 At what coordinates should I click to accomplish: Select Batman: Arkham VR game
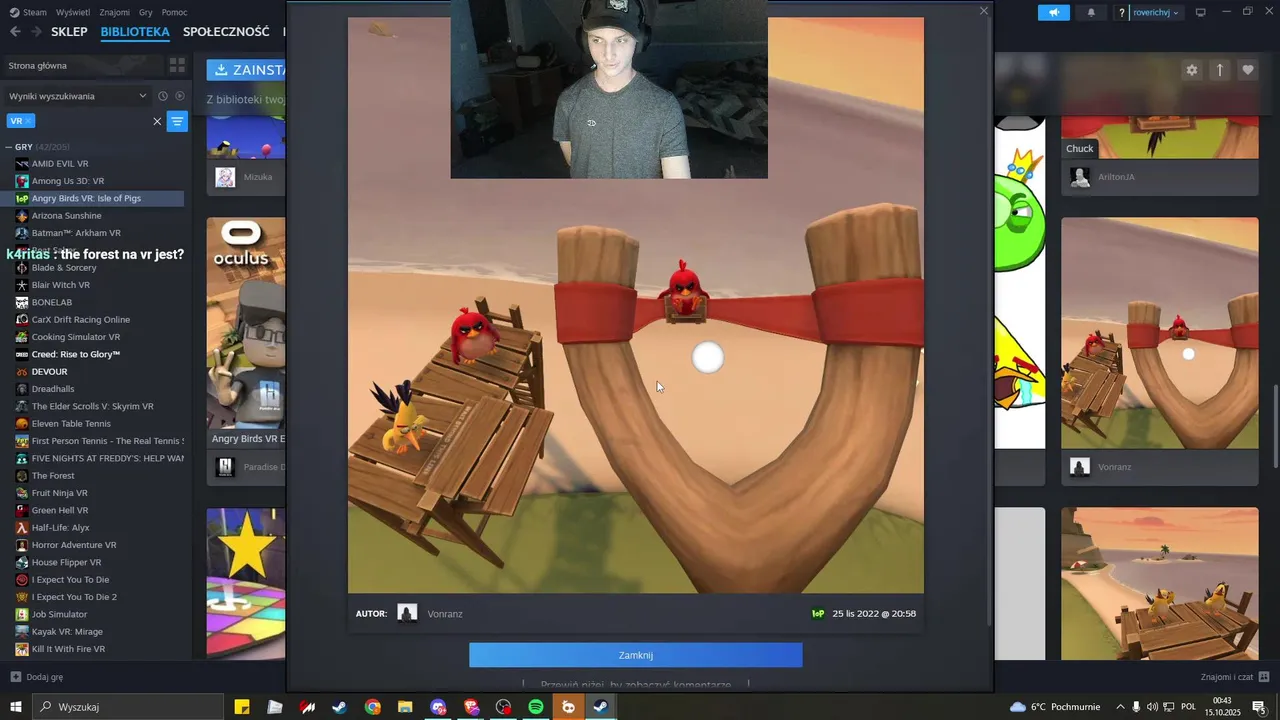tap(76, 233)
